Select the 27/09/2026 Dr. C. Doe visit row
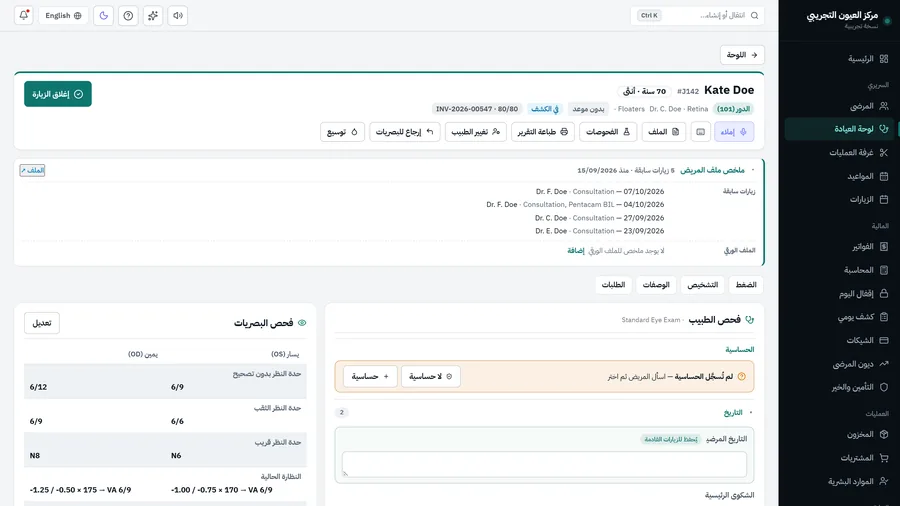 (599, 218)
